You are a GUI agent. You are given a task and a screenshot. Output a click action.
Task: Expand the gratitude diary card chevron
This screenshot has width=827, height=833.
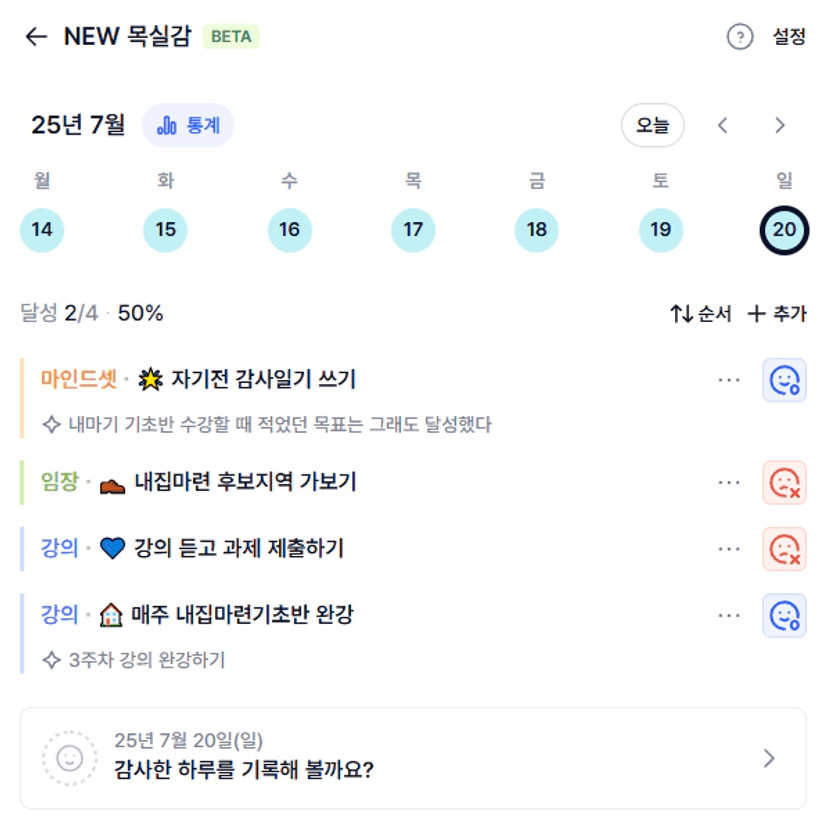coord(769,758)
